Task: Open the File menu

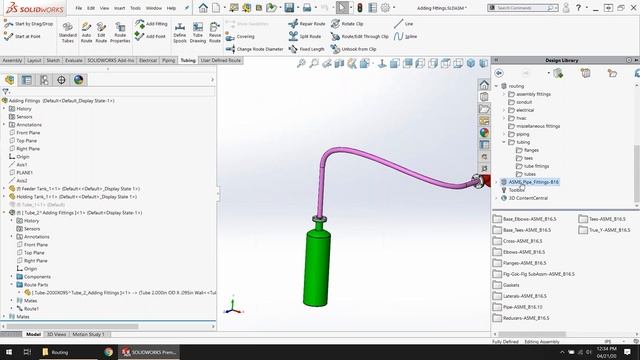Action: click(79, 8)
